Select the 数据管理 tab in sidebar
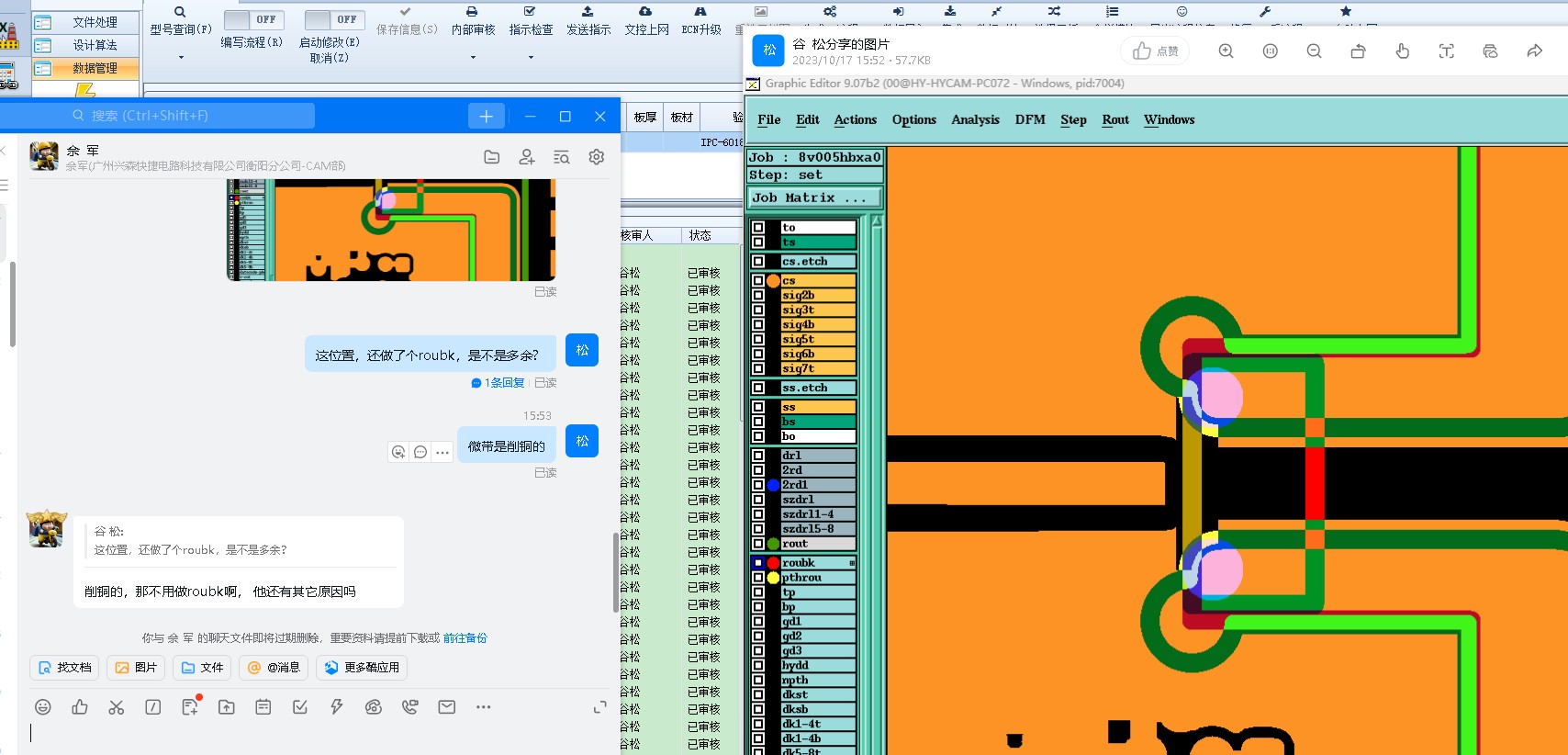This screenshot has height=755, width=1568. [x=86, y=68]
